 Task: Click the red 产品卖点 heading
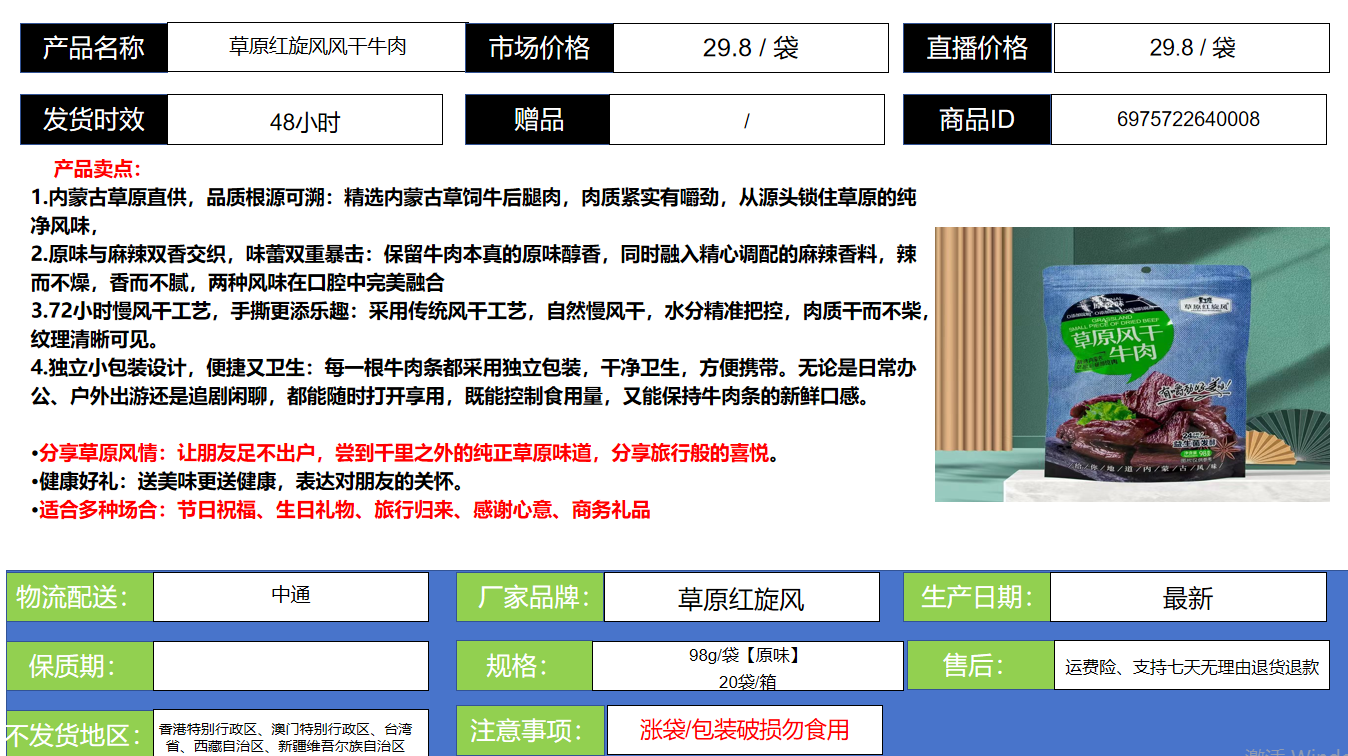[x=97, y=169]
